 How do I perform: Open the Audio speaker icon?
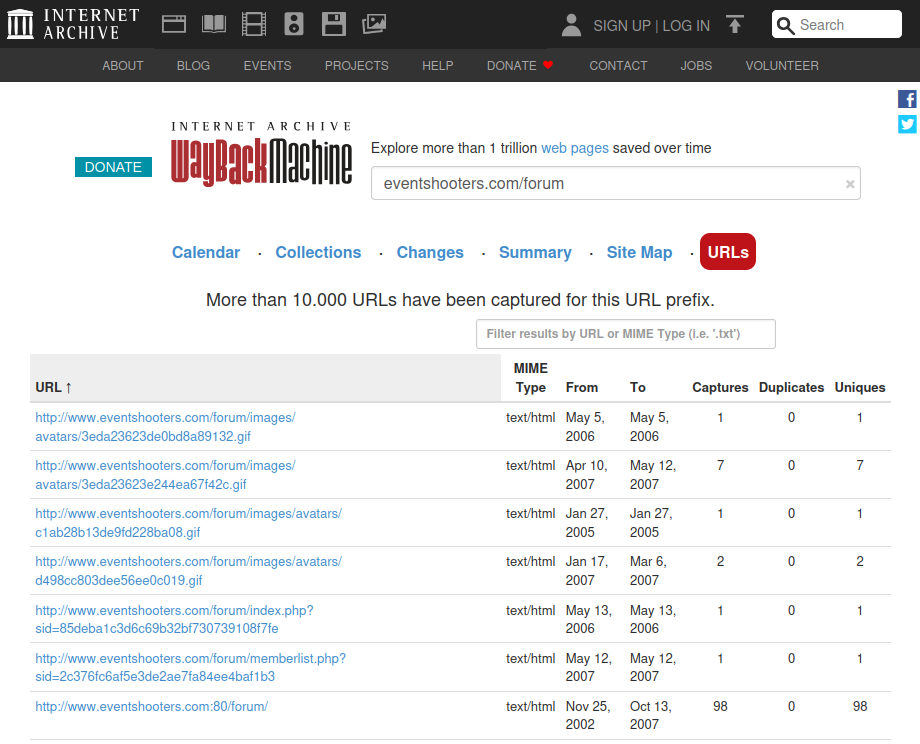point(294,24)
